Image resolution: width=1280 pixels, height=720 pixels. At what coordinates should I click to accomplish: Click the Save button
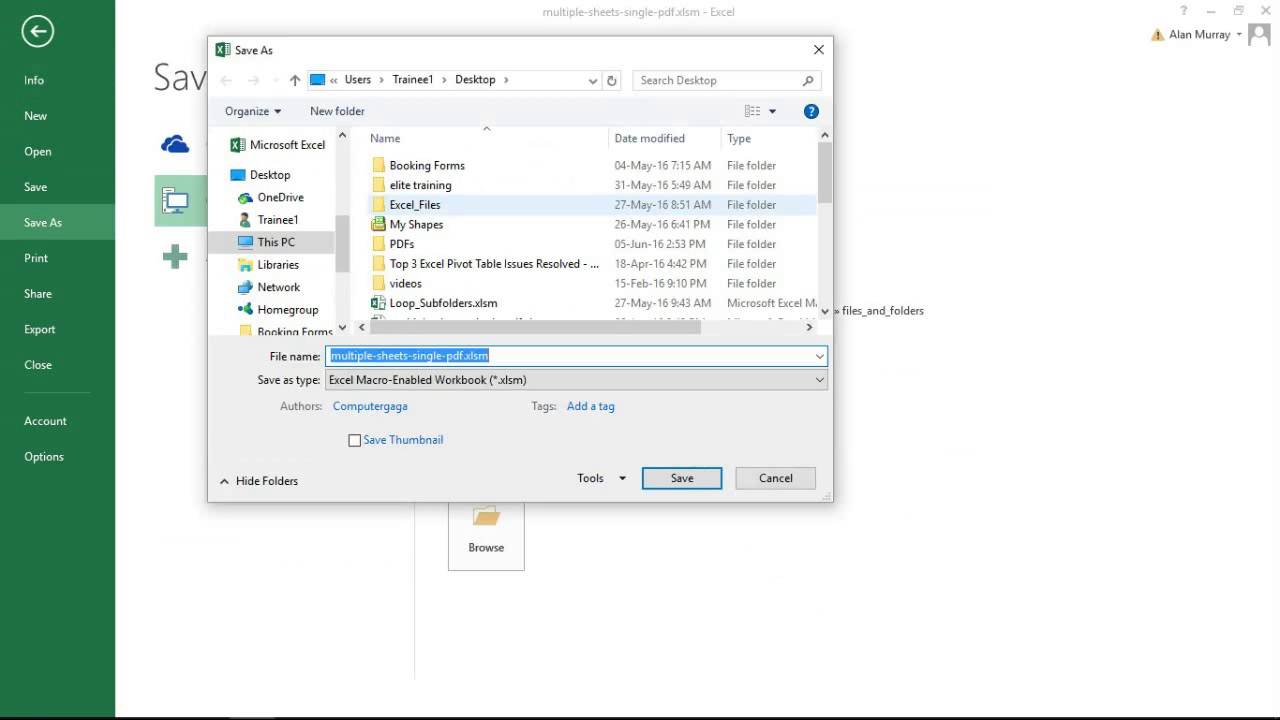(681, 478)
